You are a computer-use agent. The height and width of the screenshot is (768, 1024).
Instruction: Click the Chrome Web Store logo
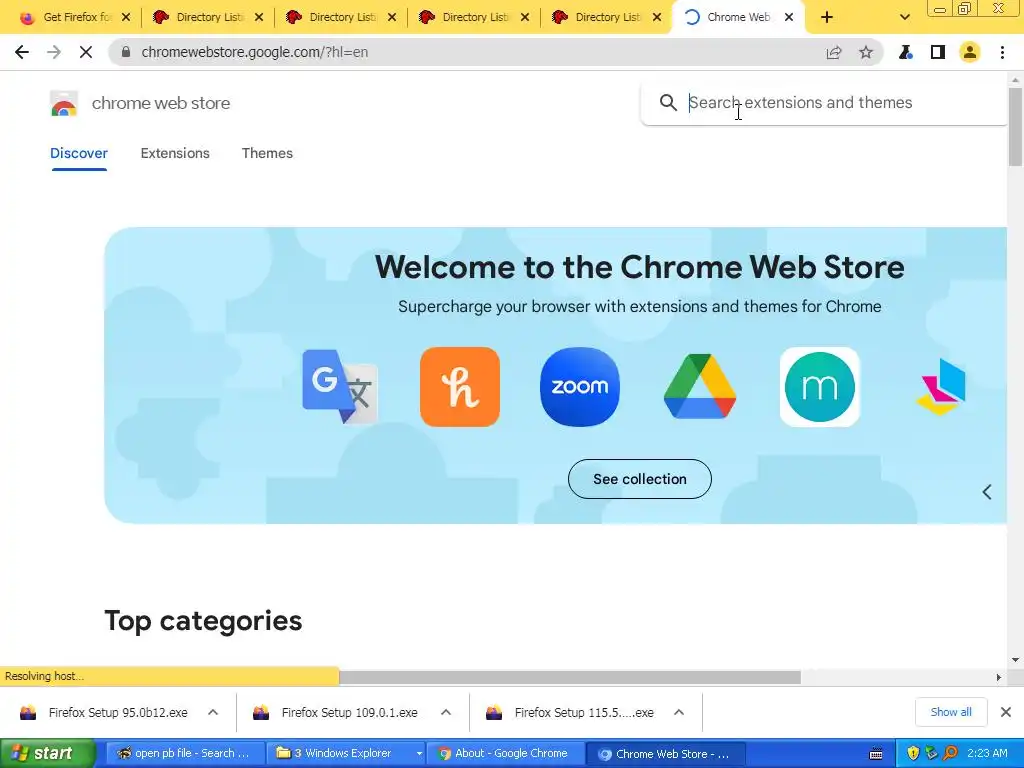click(x=64, y=103)
